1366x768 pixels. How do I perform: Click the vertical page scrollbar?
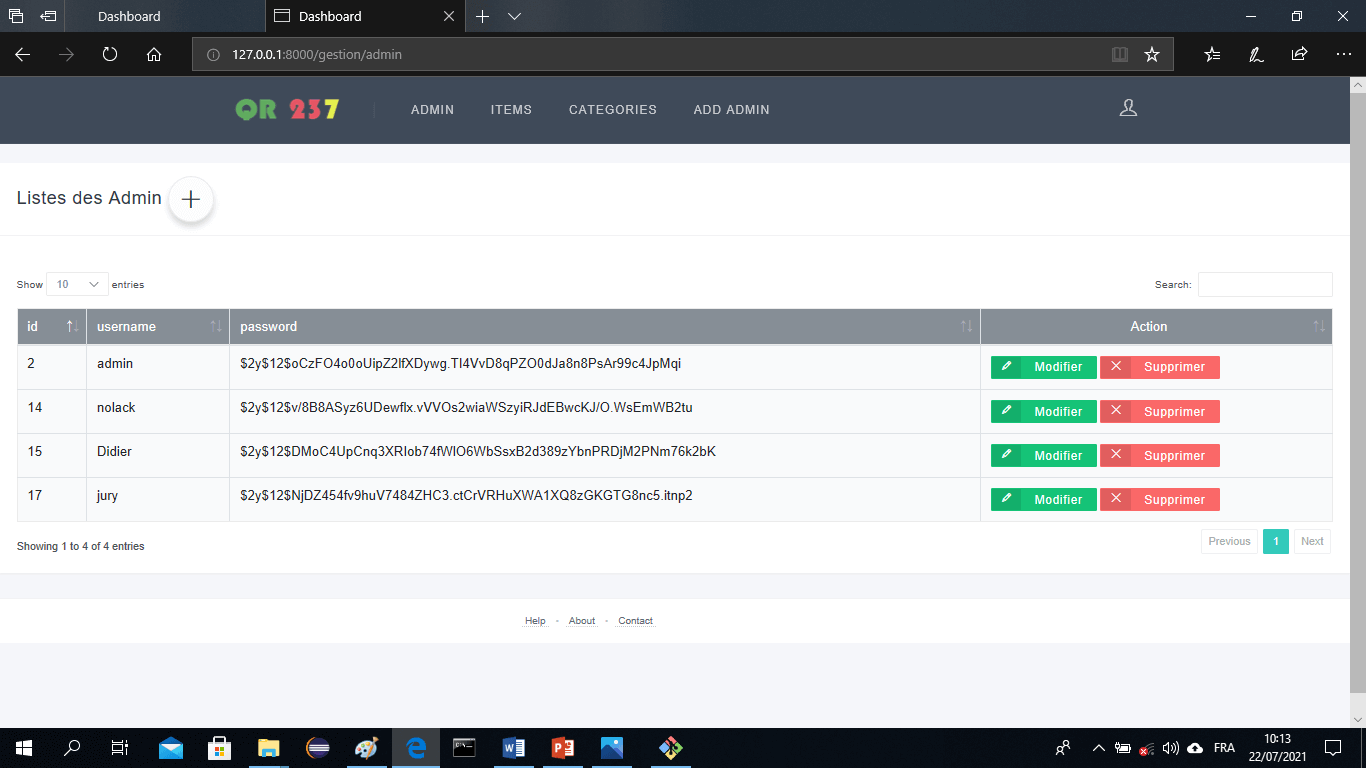[1357, 400]
